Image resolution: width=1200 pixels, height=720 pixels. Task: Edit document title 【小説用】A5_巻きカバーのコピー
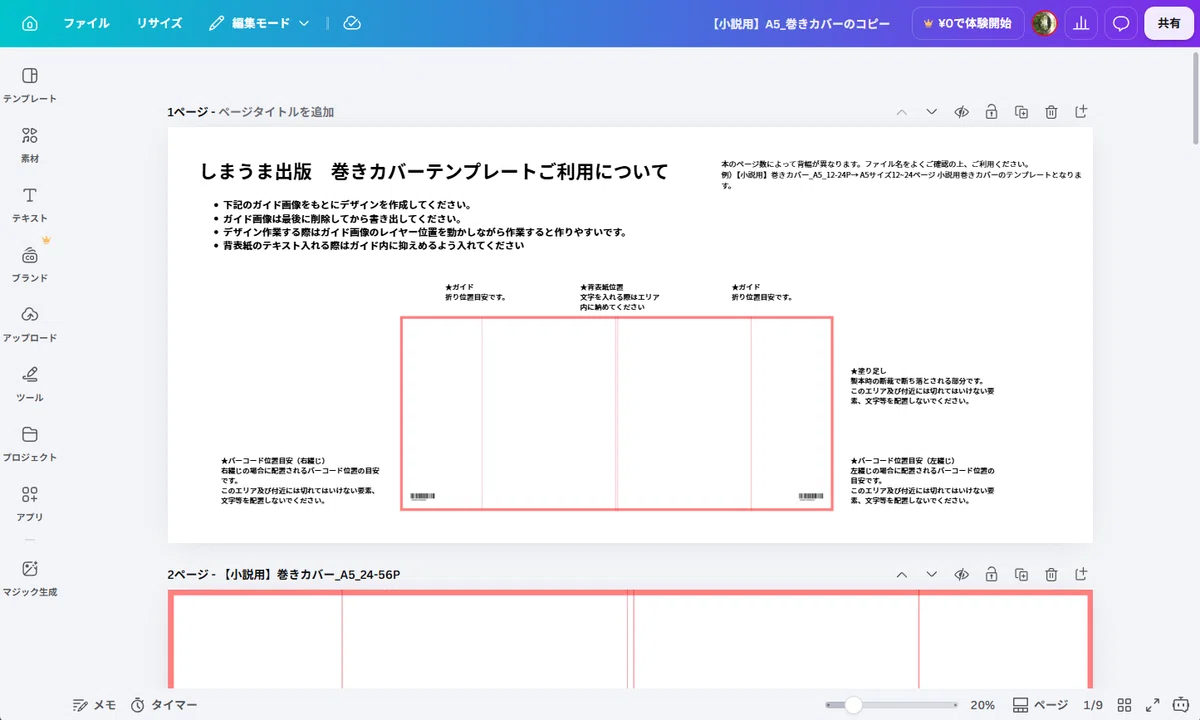click(802, 23)
